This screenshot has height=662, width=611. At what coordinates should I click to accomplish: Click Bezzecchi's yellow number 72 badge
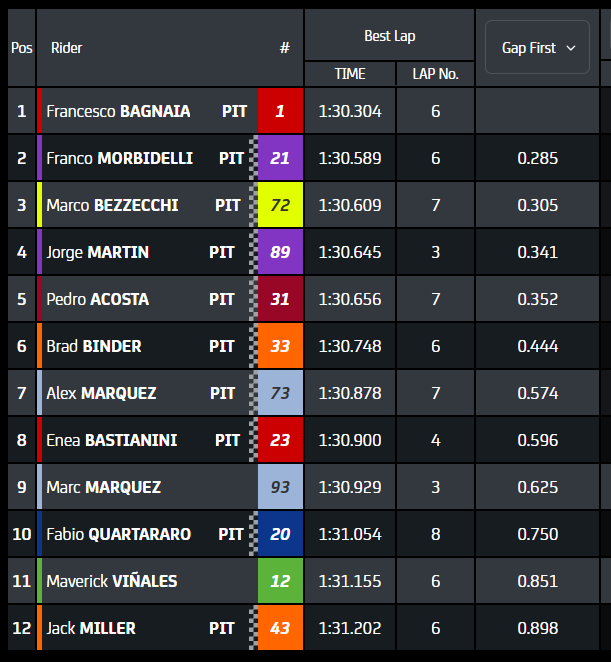tap(280, 205)
